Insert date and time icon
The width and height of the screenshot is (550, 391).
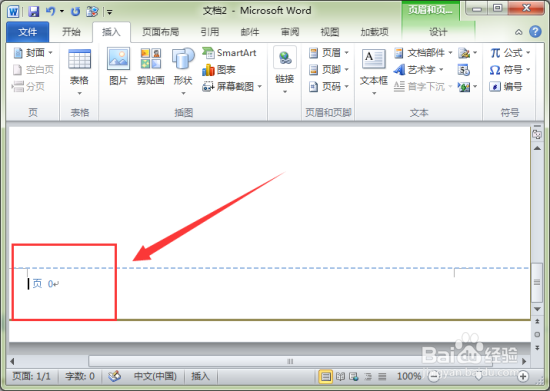pyautogui.click(x=464, y=70)
